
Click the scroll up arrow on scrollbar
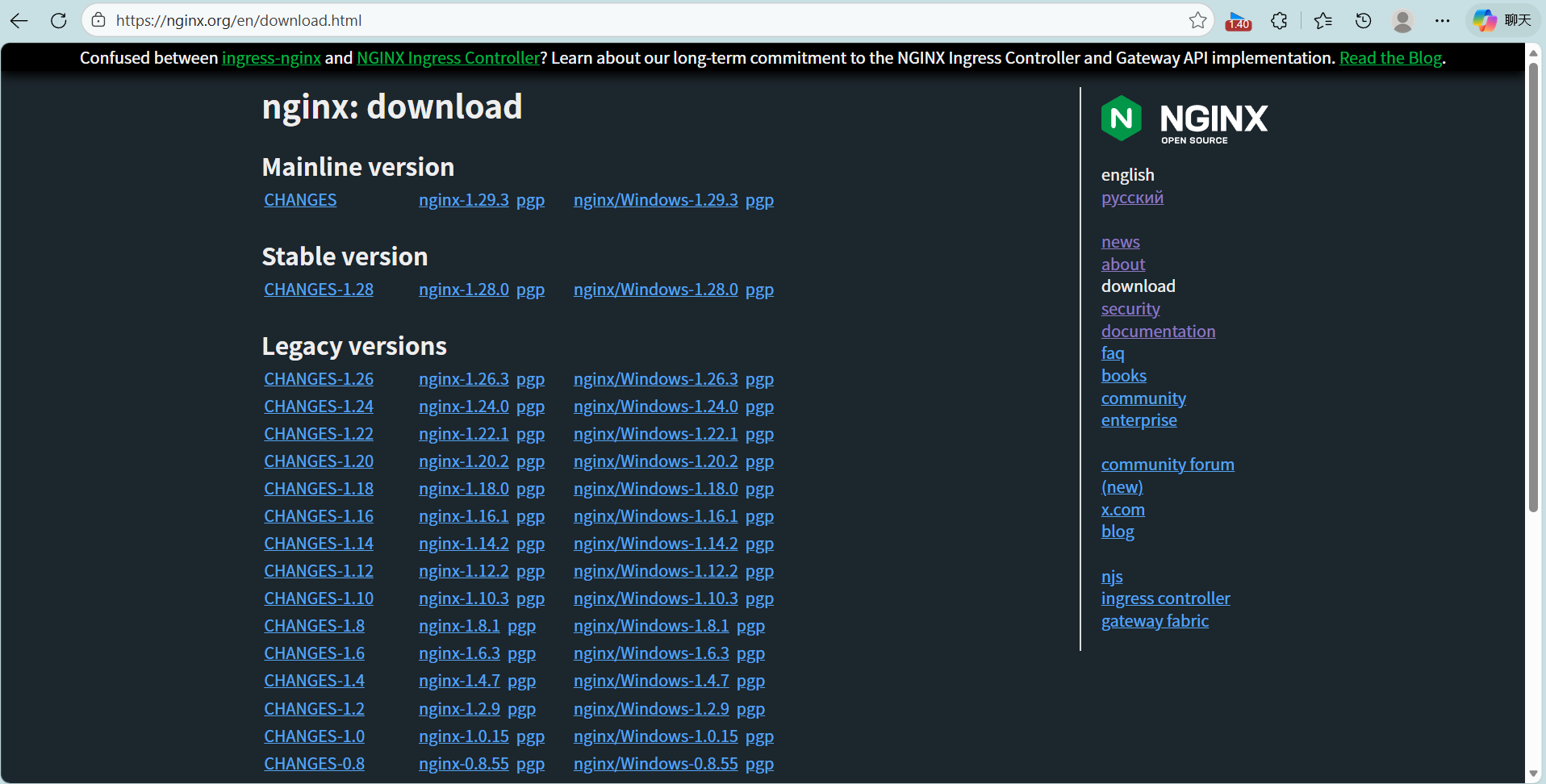pos(1533,53)
